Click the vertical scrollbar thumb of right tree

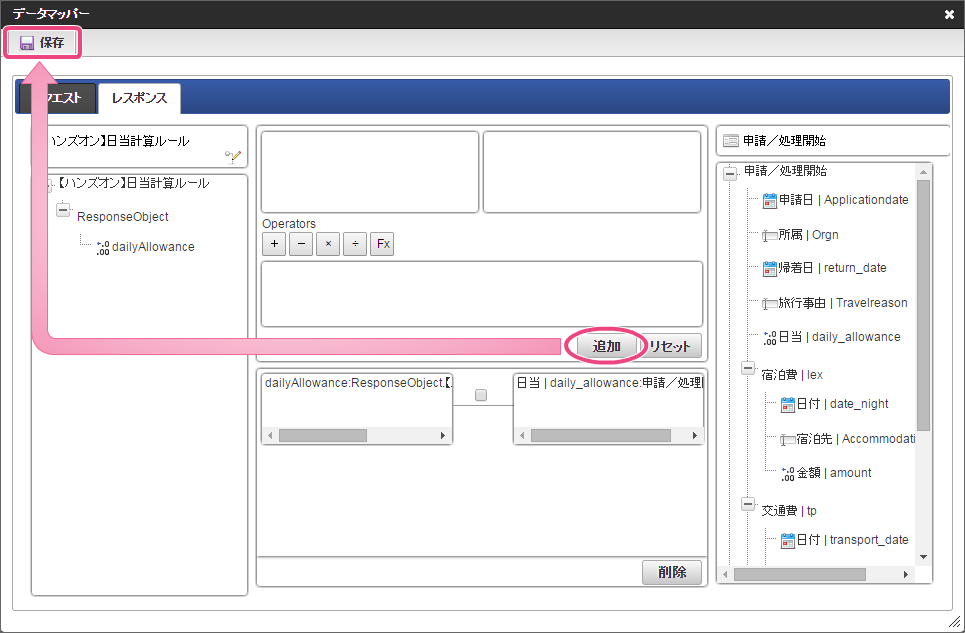(923, 305)
